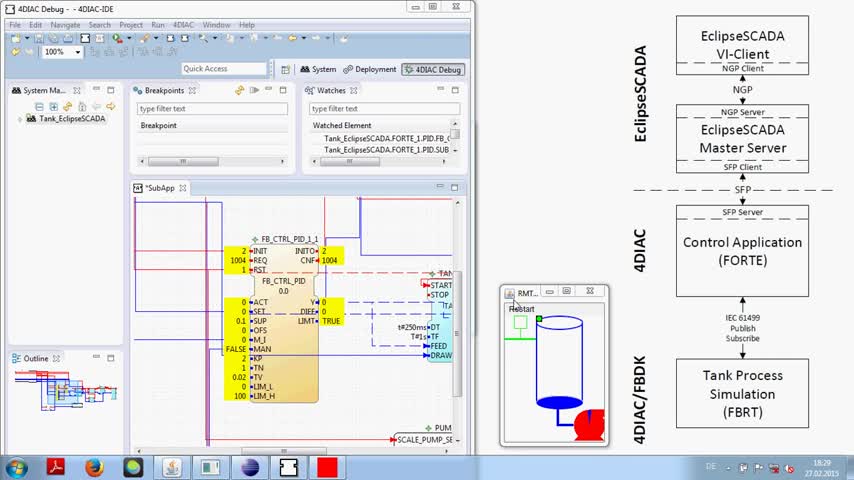Select the FORTE_1.PID.FB_C watch row
The image size is (854, 480).
(x=386, y=138)
